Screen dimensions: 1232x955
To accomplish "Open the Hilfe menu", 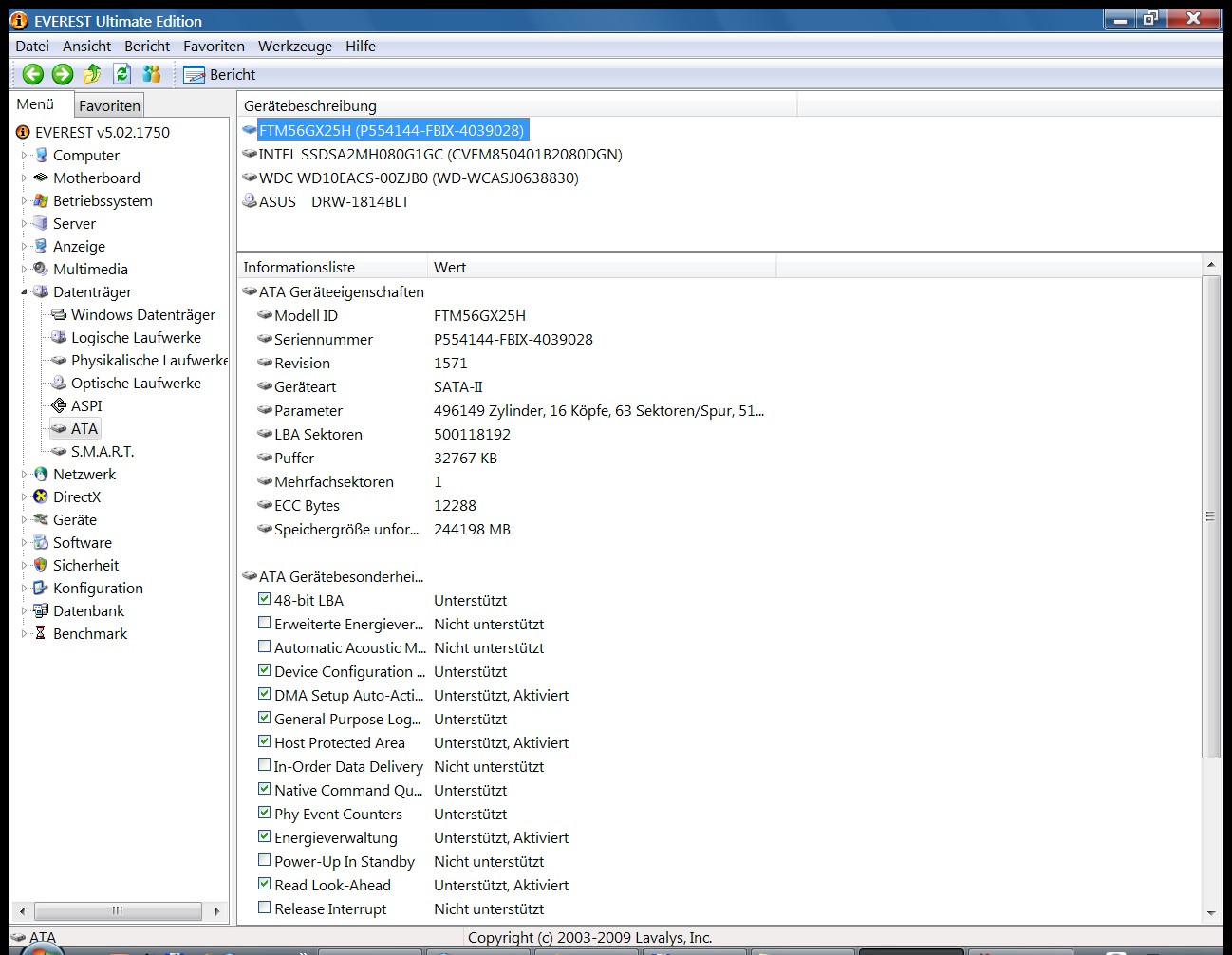I will [x=361, y=46].
